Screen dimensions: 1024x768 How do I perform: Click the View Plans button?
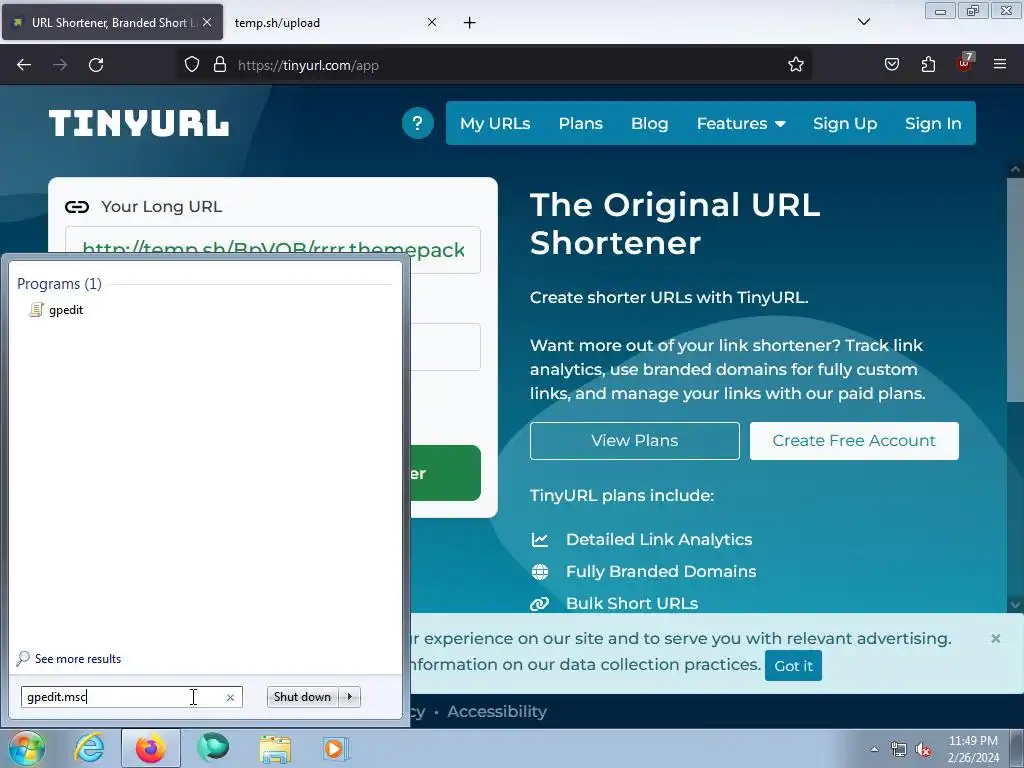pos(635,441)
